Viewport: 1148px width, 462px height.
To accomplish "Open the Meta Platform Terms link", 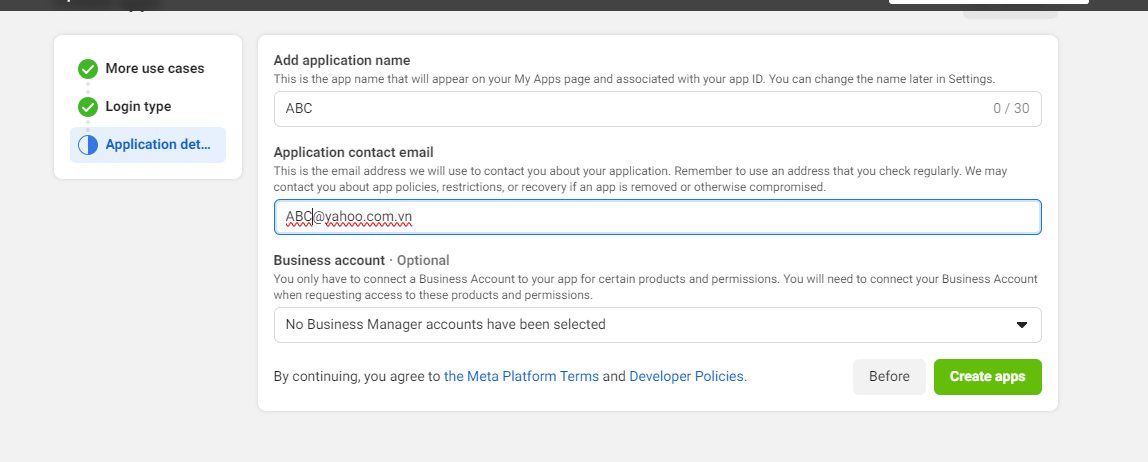I will tap(521, 377).
